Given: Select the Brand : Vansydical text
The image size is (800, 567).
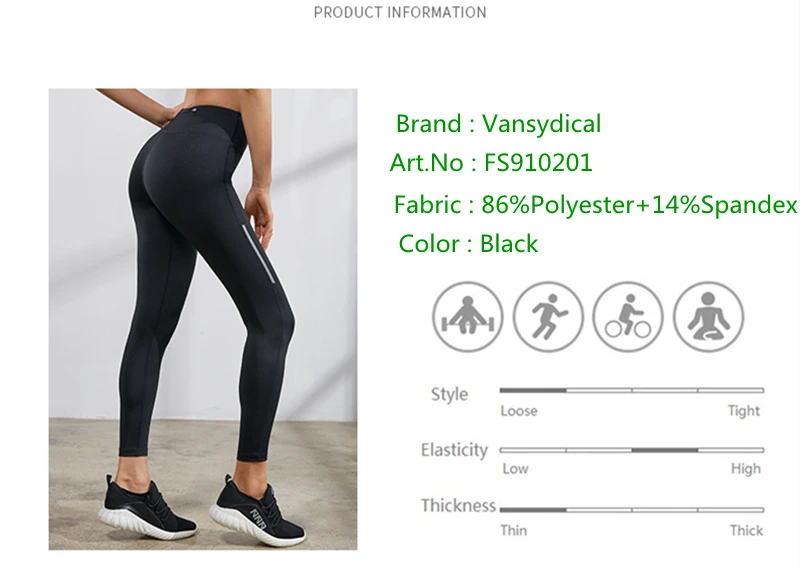Looking at the screenshot, I should click(498, 124).
